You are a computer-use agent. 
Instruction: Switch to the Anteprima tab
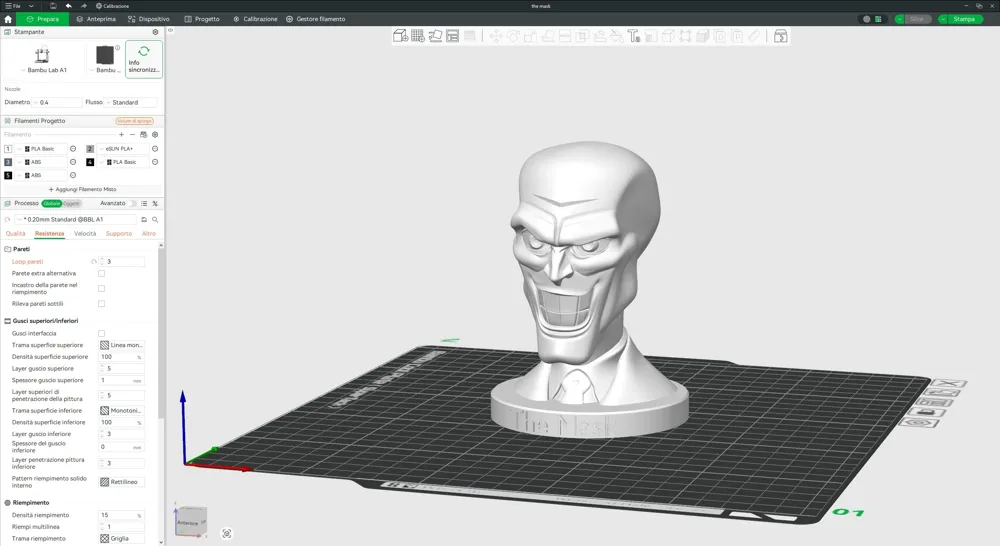click(96, 19)
